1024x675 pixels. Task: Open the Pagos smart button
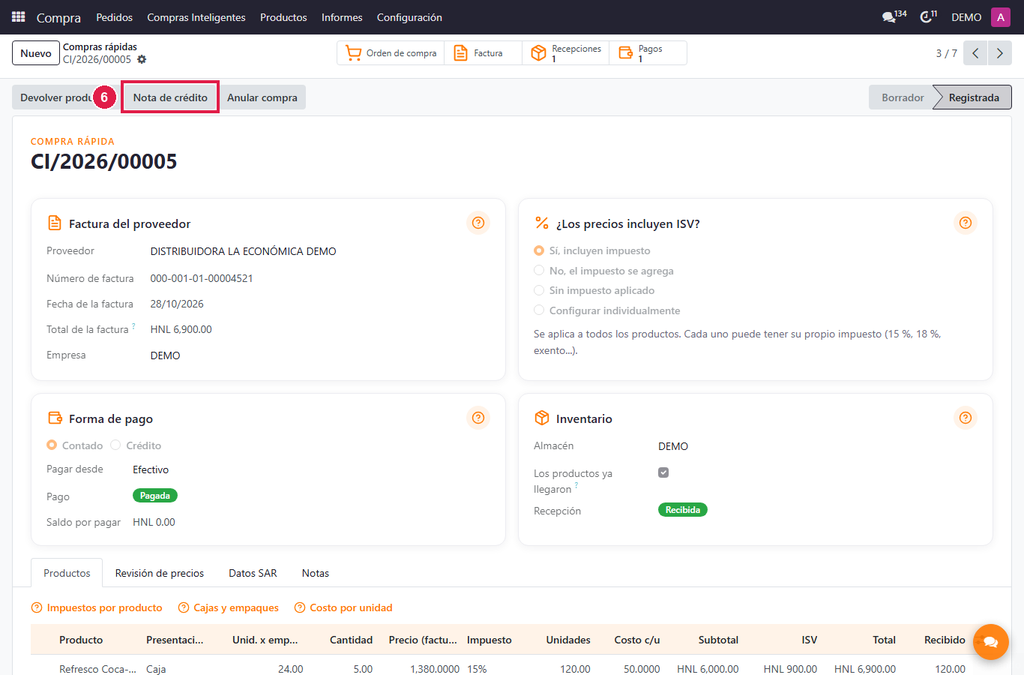pos(648,53)
